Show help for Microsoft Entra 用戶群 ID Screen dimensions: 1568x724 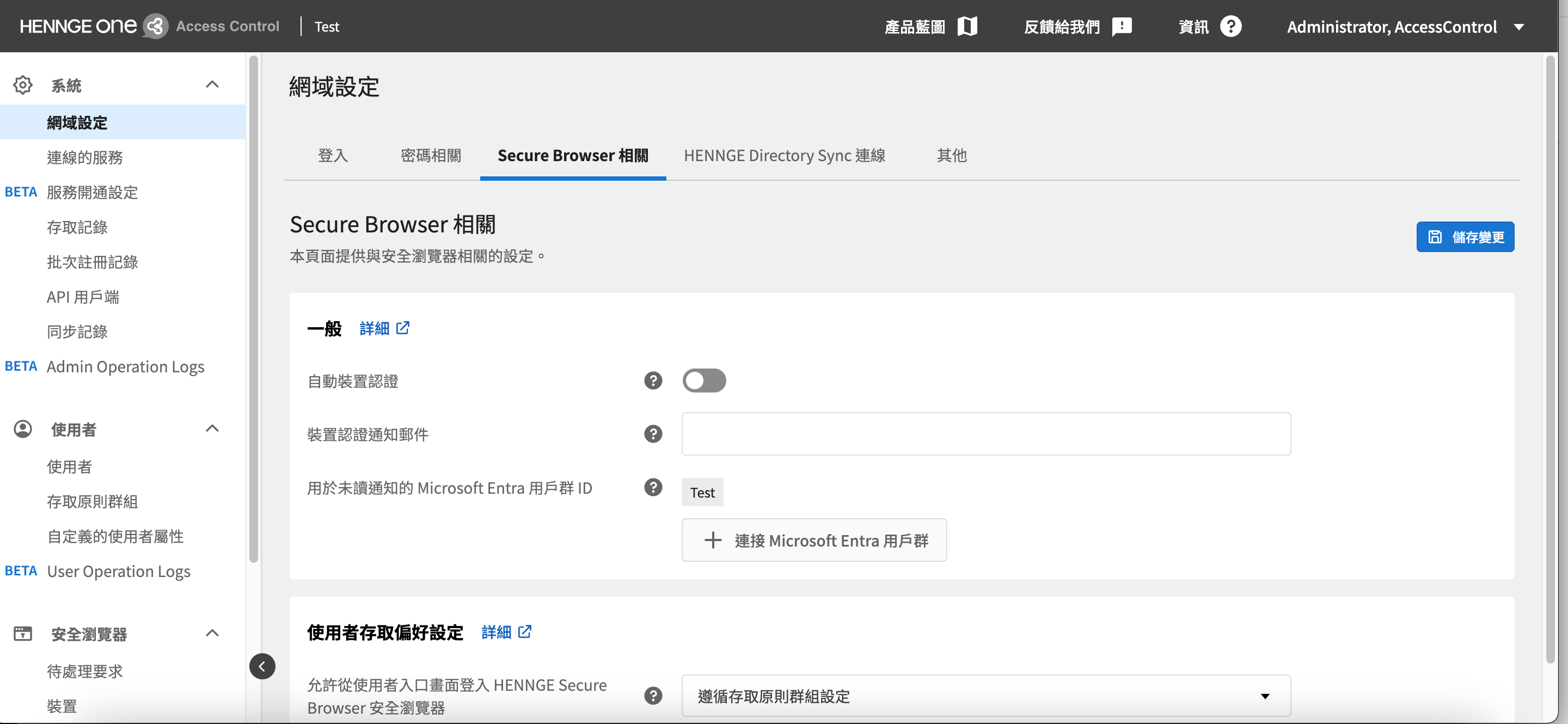pyautogui.click(x=653, y=487)
